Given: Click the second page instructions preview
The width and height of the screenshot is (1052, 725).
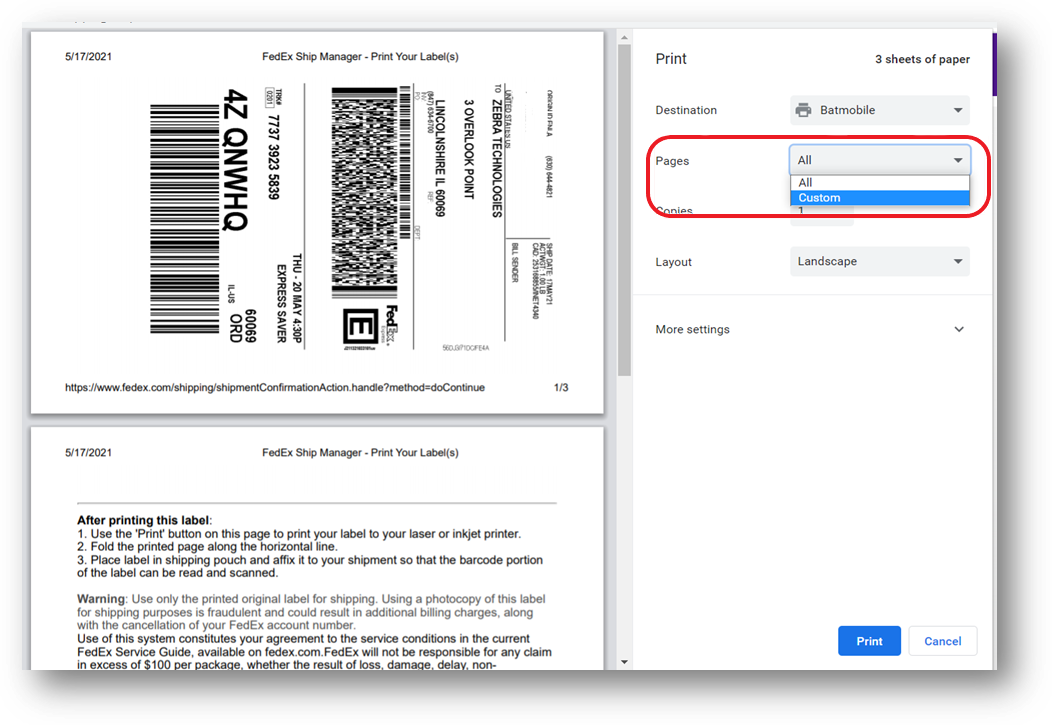Looking at the screenshot, I should (317, 548).
